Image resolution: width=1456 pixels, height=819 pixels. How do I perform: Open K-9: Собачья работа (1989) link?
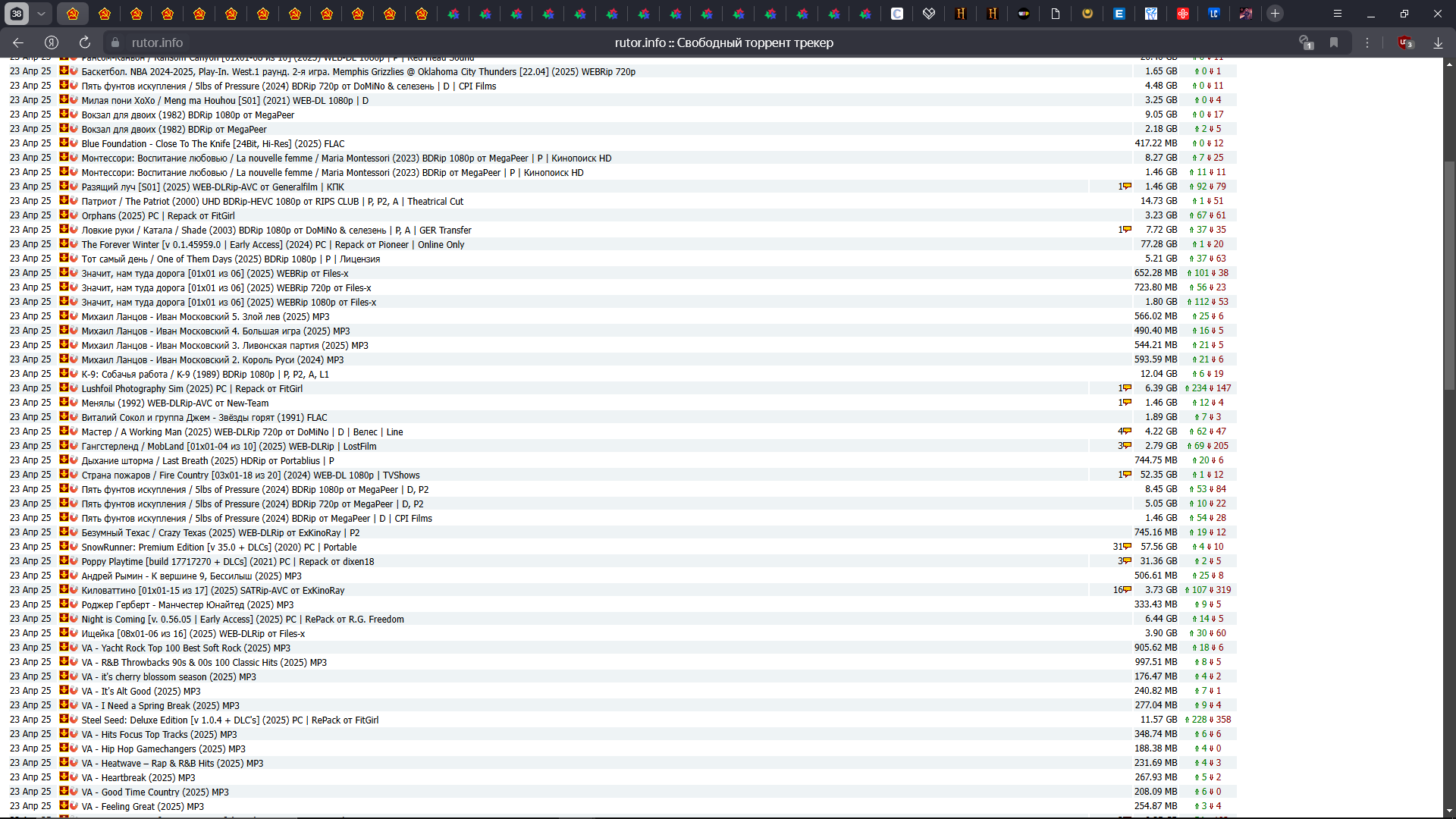pos(205,374)
